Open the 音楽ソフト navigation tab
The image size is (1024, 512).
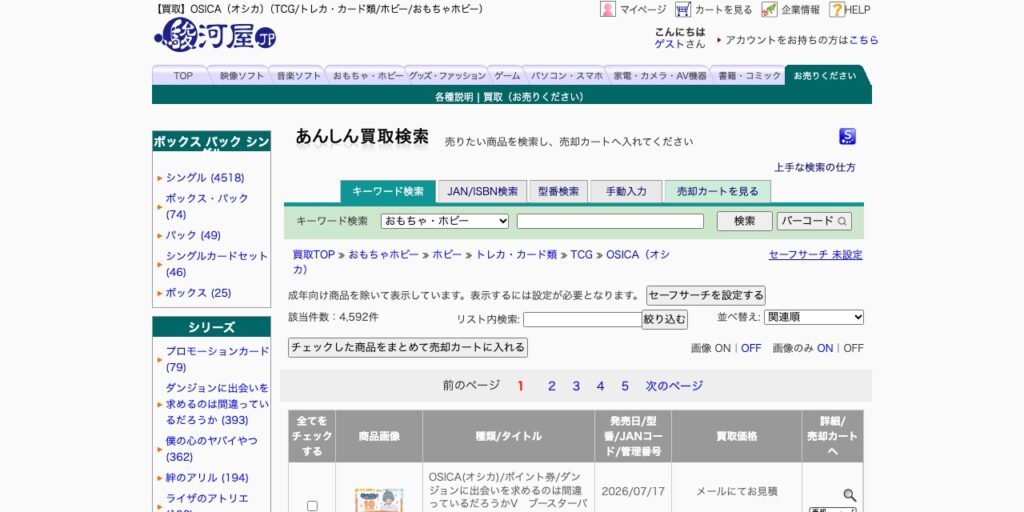pyautogui.click(x=299, y=76)
